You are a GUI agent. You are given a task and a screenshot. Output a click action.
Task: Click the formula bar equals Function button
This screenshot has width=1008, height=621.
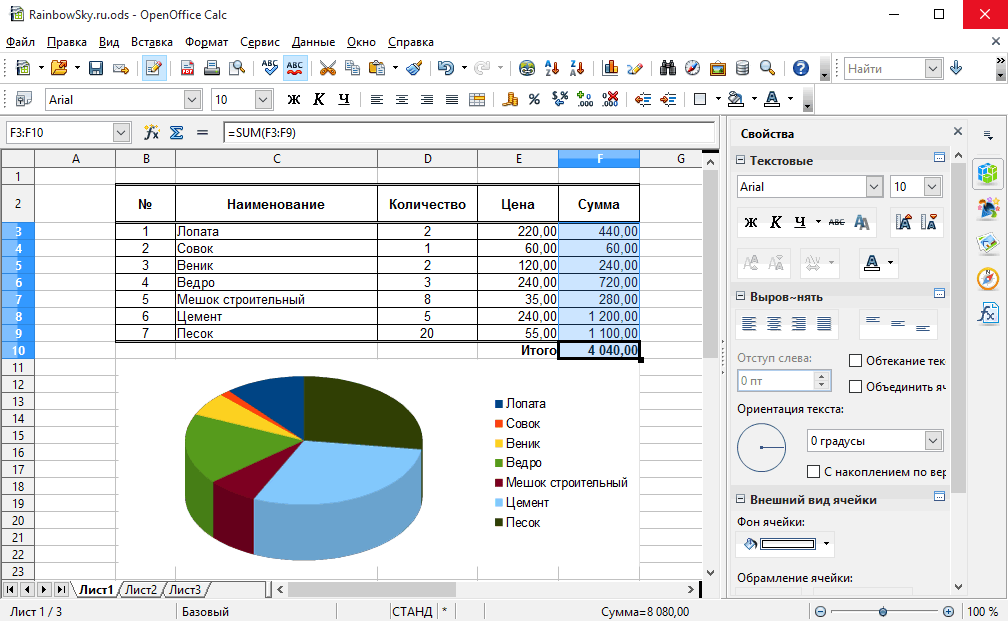point(202,132)
